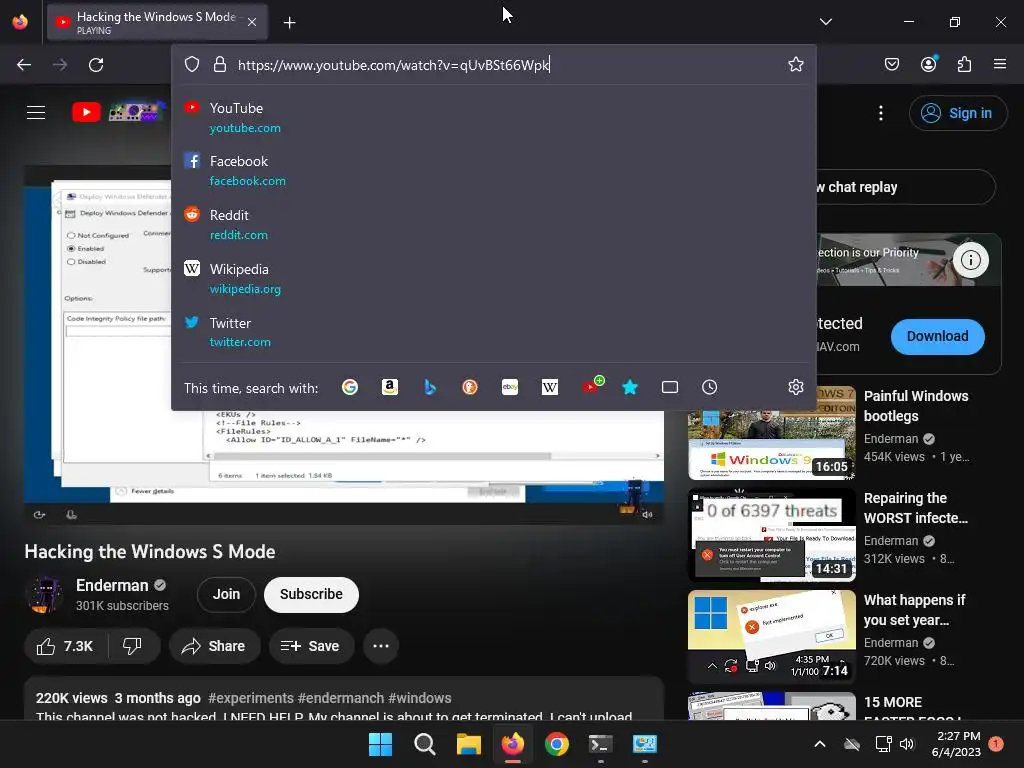Open the ad info circle icon
Viewport: 1024px width, 768px height.
click(970, 260)
